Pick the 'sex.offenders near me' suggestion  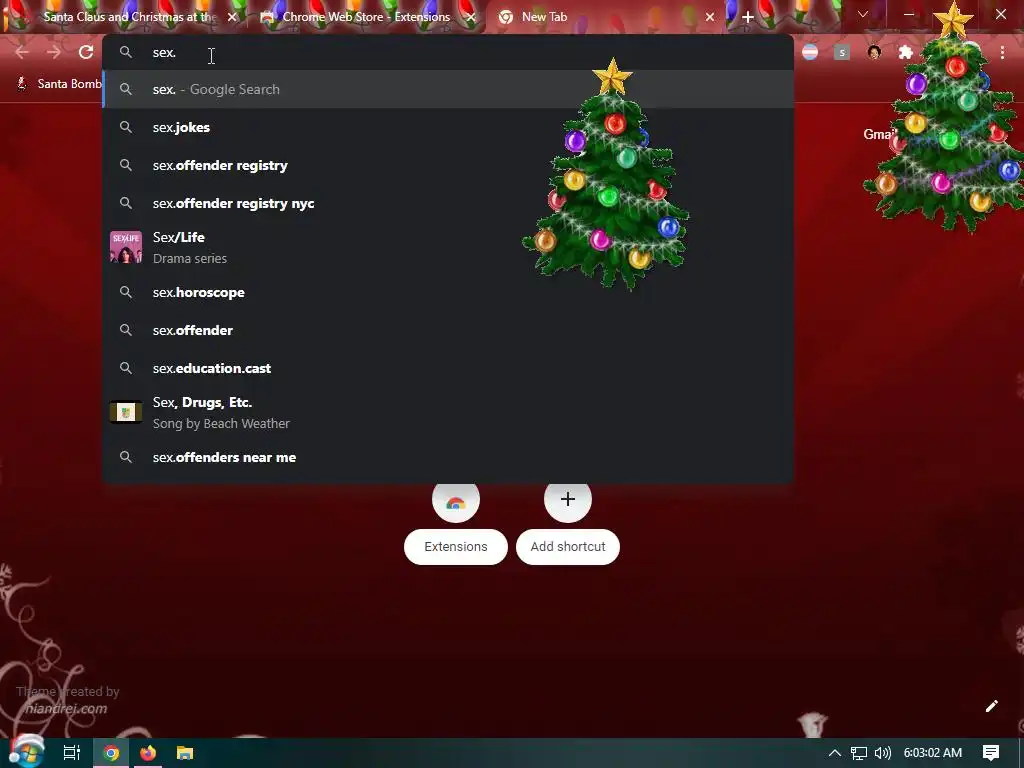pos(448,457)
